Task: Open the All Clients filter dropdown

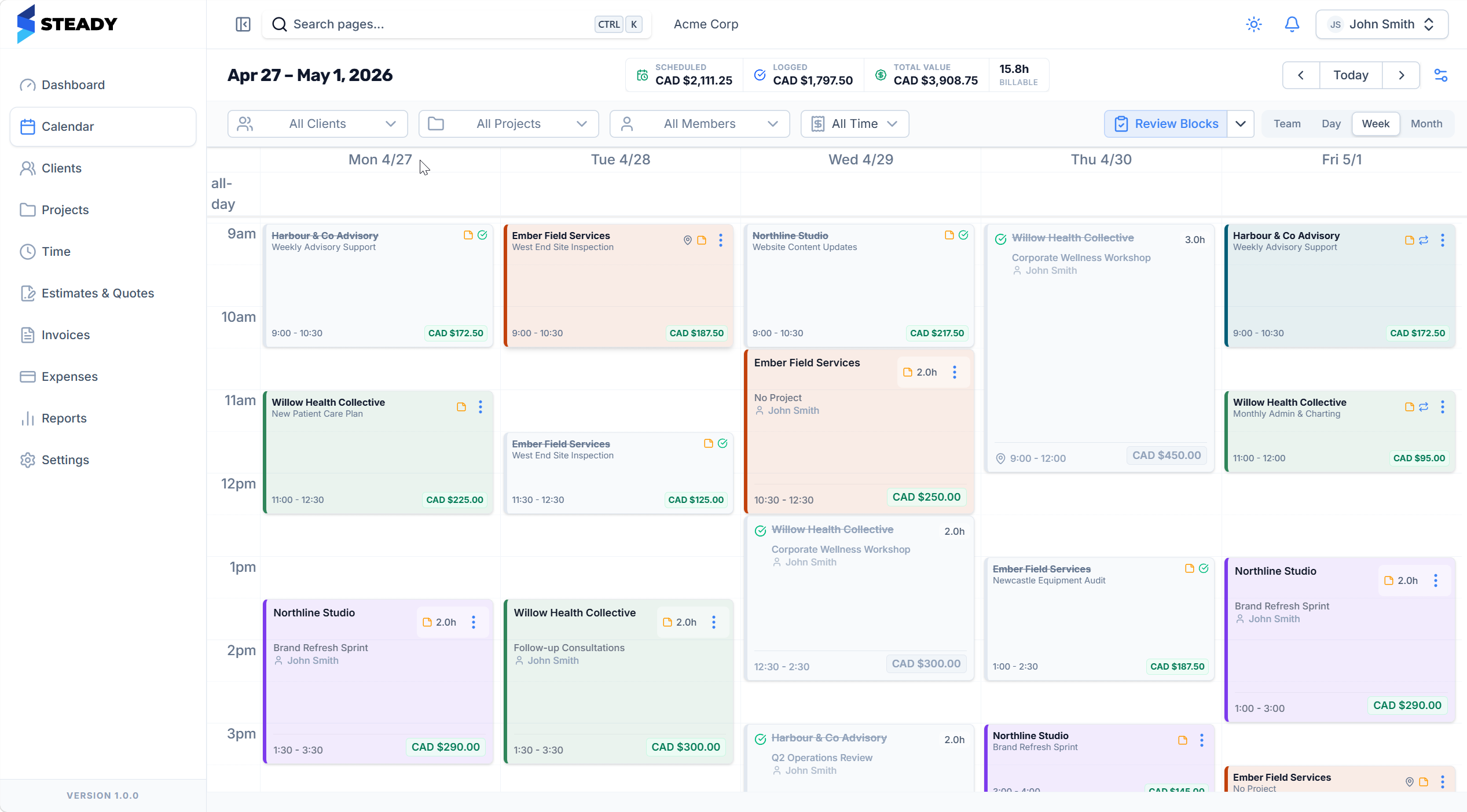Action: coord(318,124)
